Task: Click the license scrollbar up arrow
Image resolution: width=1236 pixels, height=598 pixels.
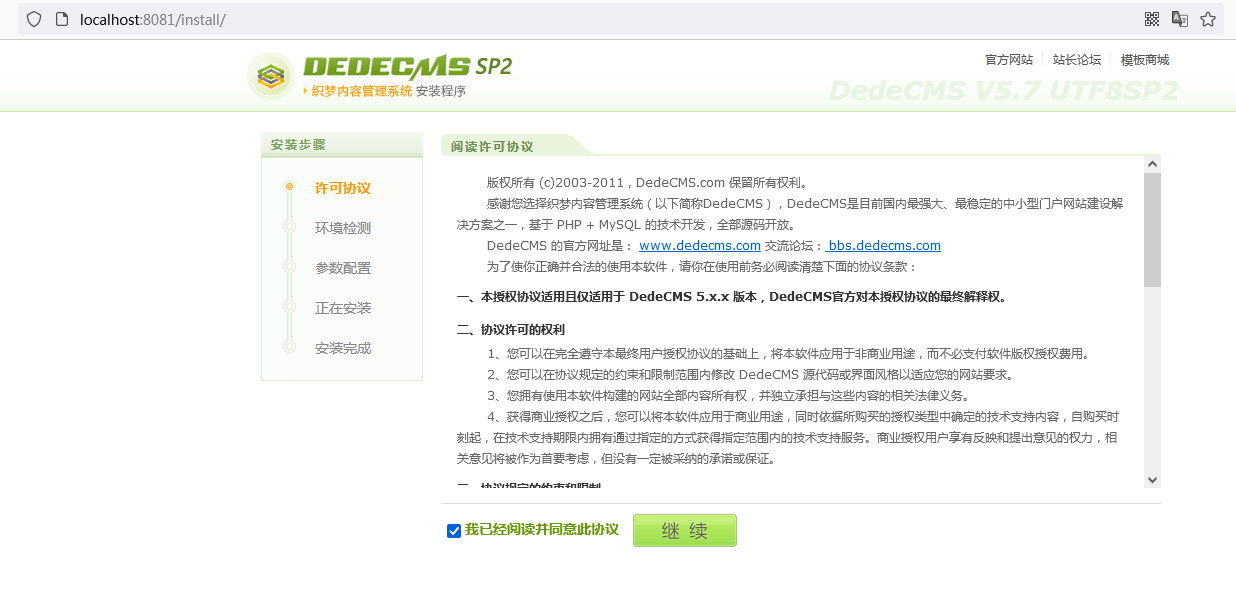Action: coord(1152,164)
